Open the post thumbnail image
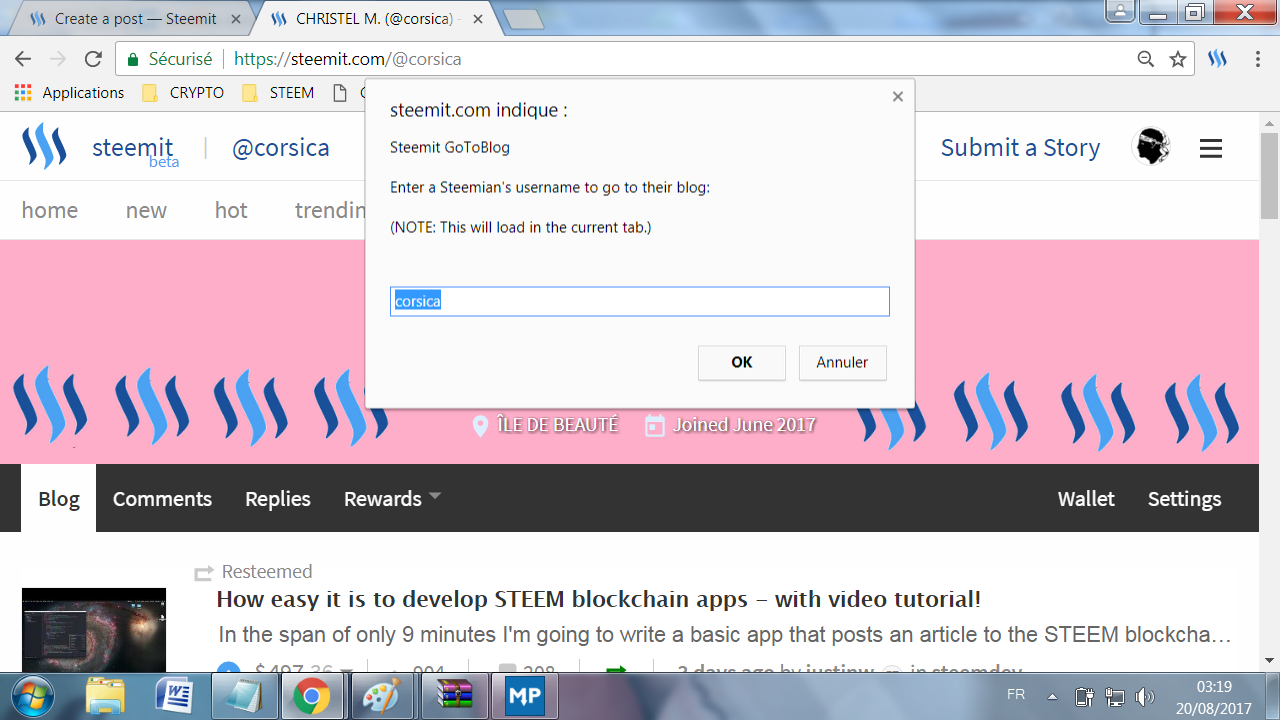This screenshot has height=720, width=1280. (94, 630)
